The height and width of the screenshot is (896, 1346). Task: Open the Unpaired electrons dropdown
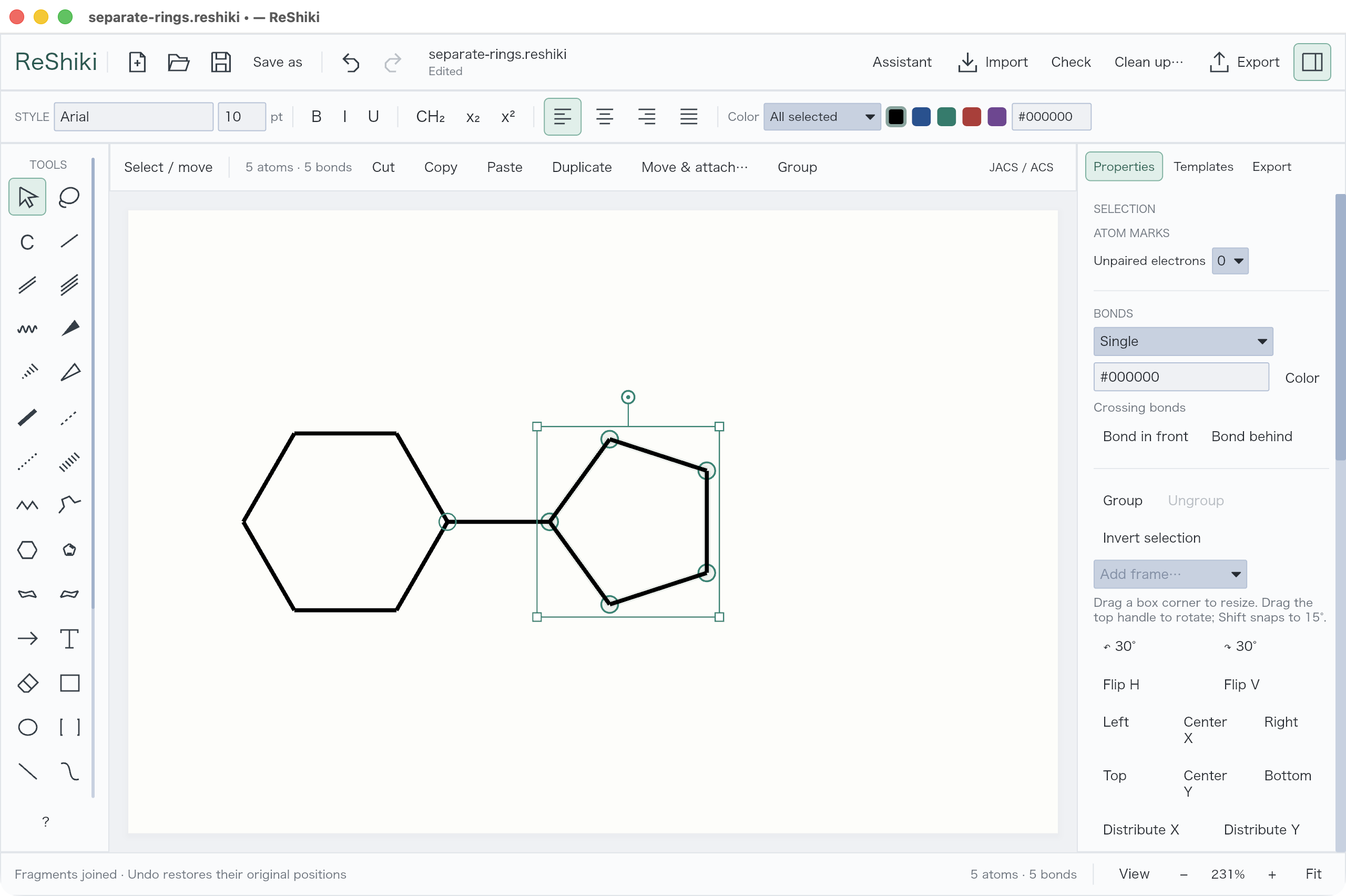click(x=1229, y=261)
